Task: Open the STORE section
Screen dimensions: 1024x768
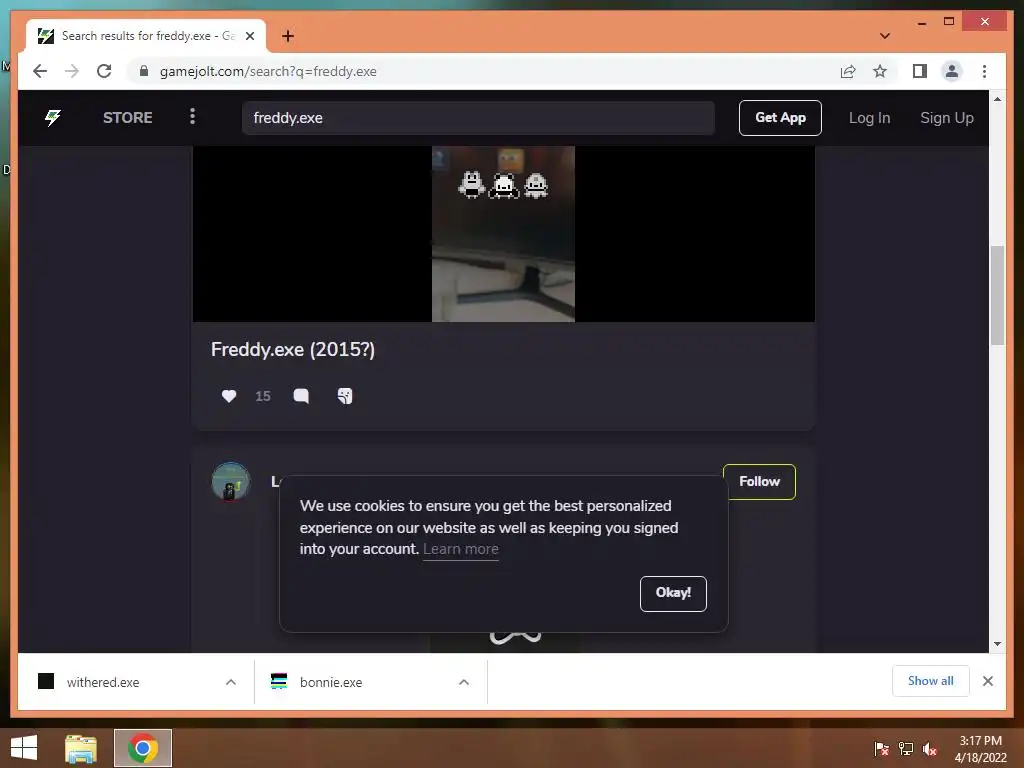Action: click(127, 118)
